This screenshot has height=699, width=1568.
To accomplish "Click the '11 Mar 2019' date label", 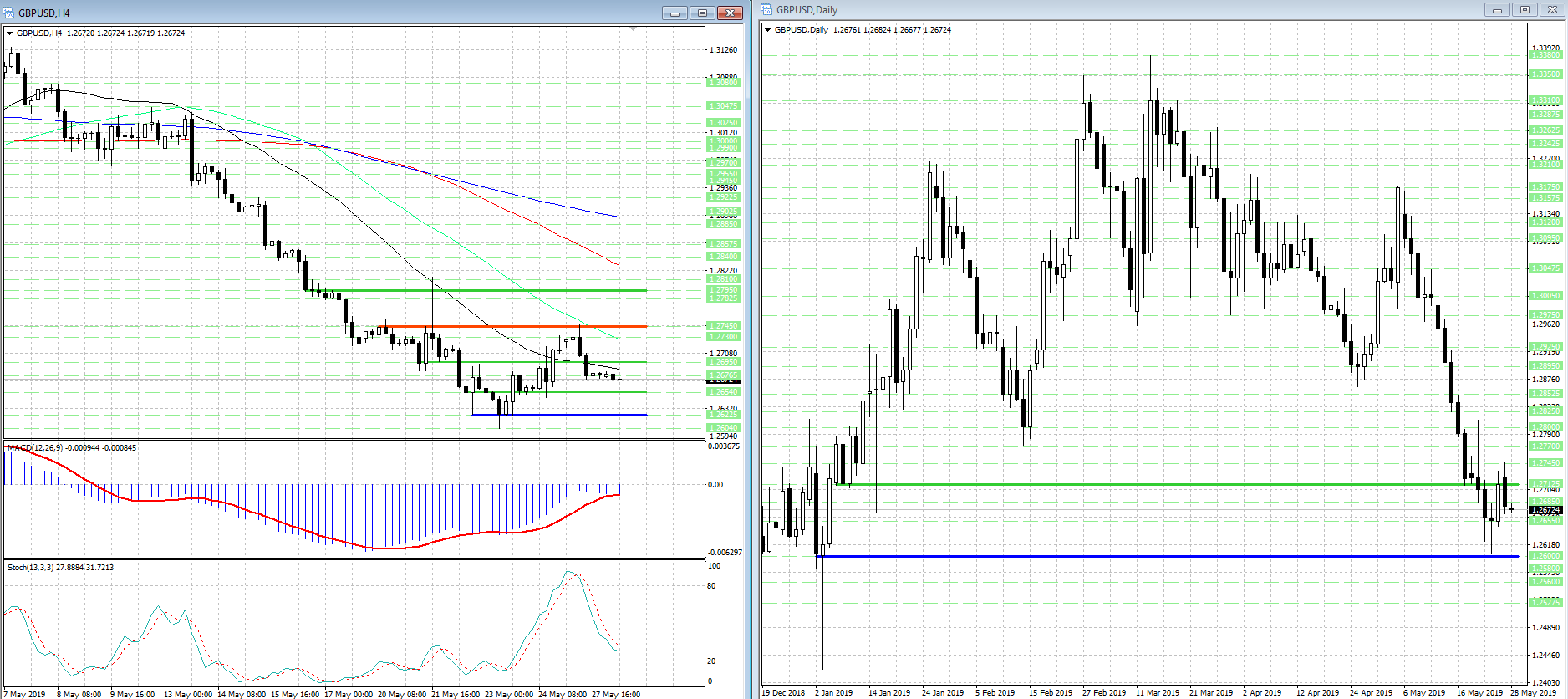I will (1158, 693).
